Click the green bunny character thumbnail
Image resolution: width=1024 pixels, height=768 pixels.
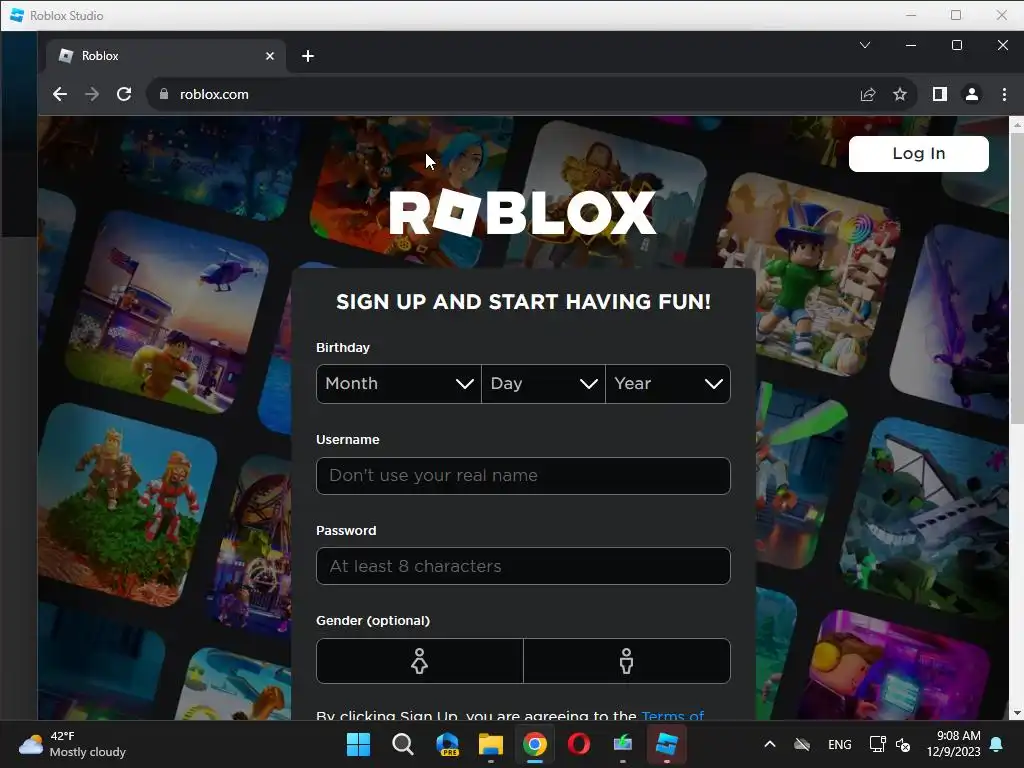click(x=810, y=274)
